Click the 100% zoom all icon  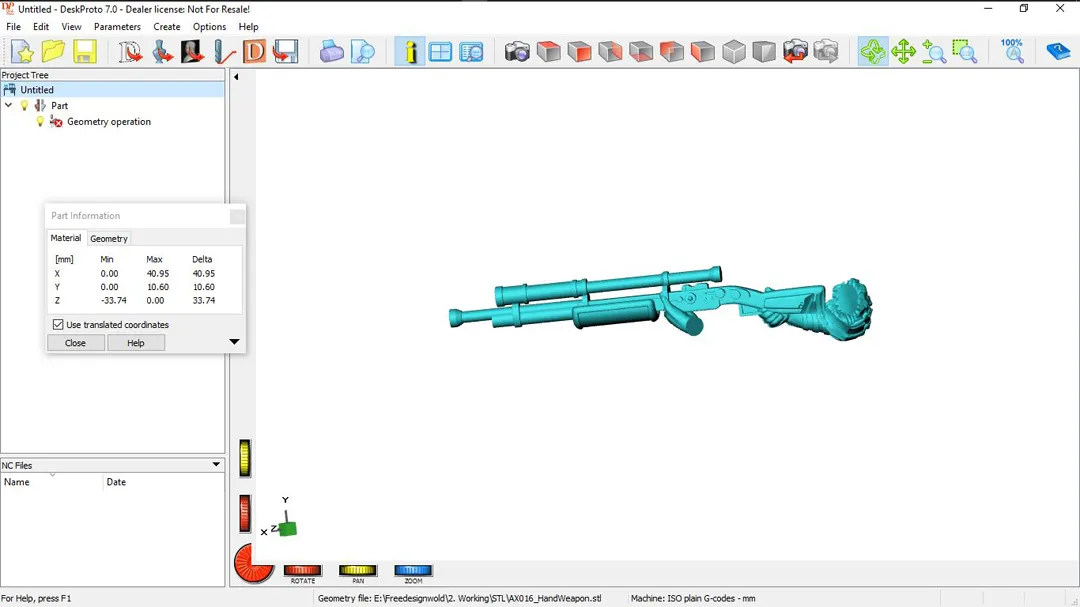1012,52
